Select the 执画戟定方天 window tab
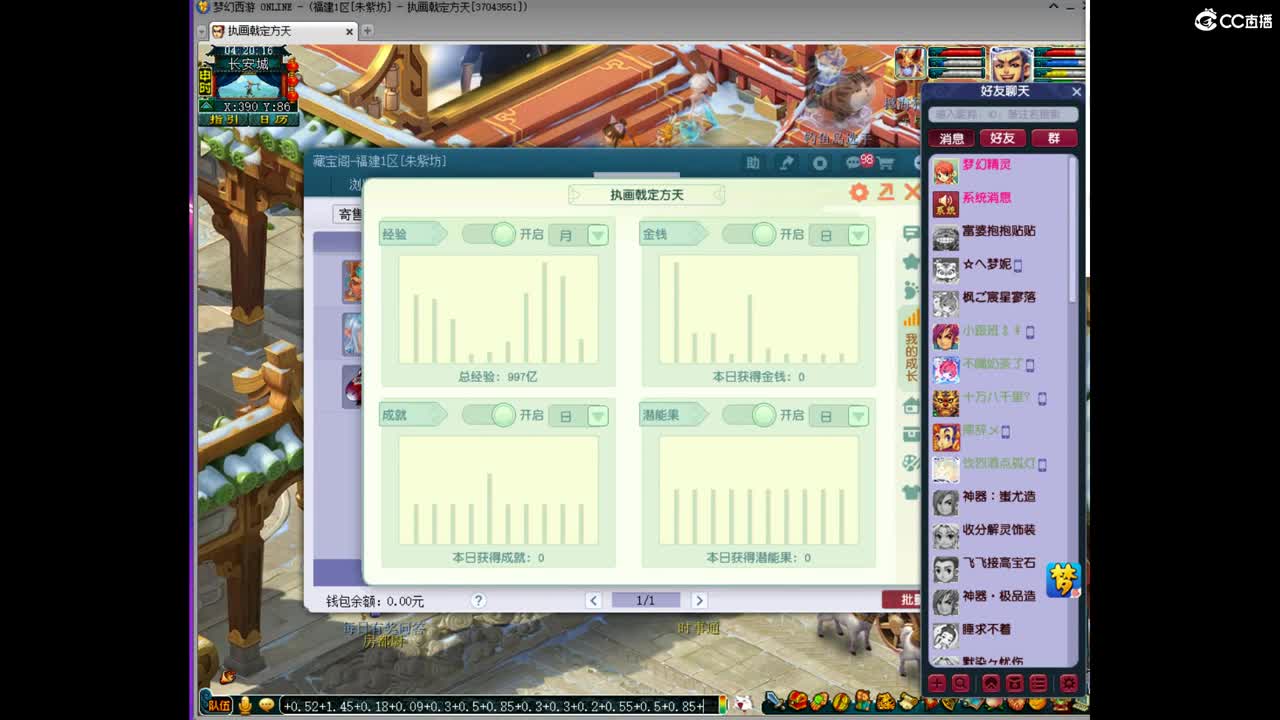 [x=281, y=31]
